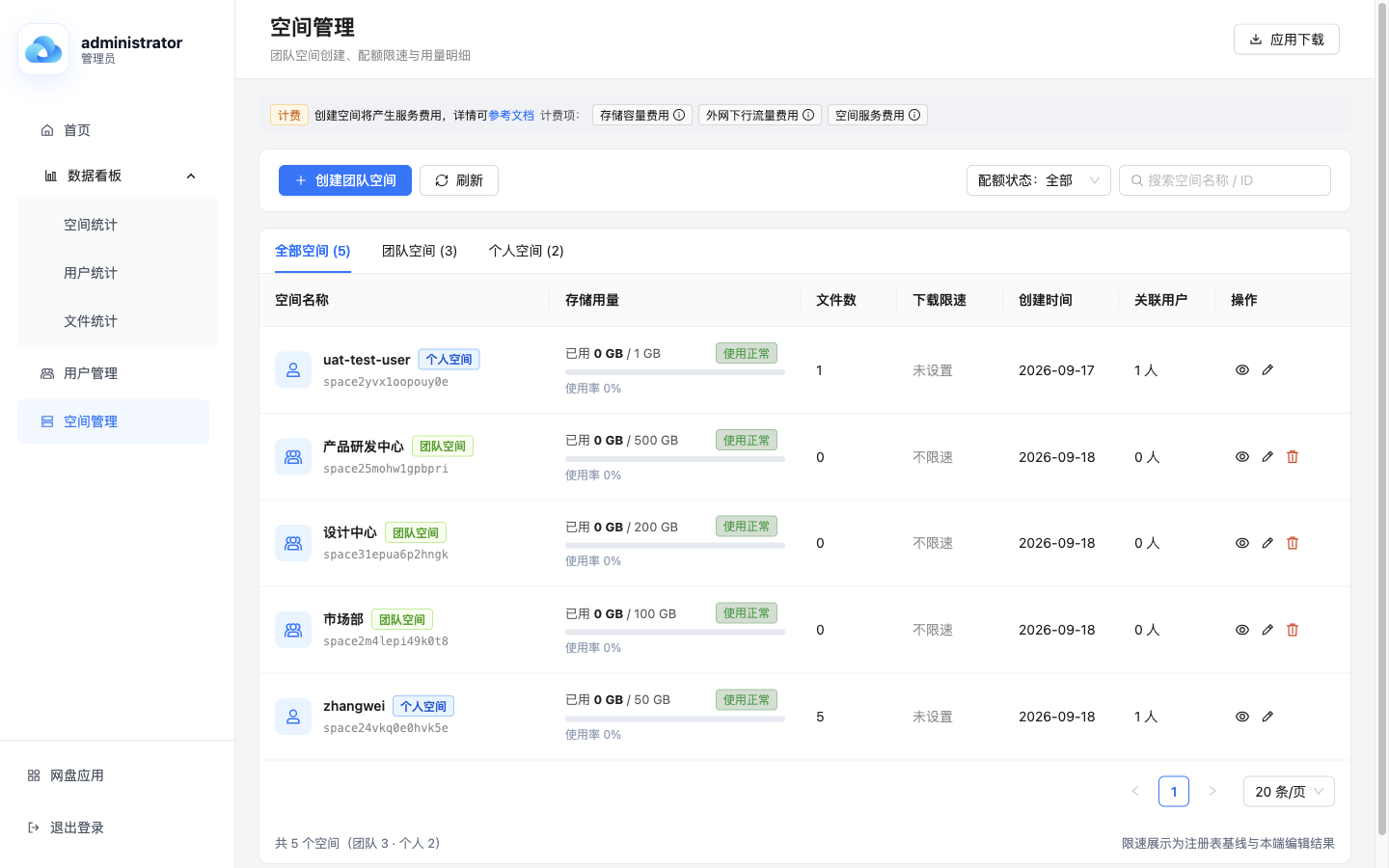
Task: Click the uat-test-user avatar icon
Action: [x=293, y=370]
